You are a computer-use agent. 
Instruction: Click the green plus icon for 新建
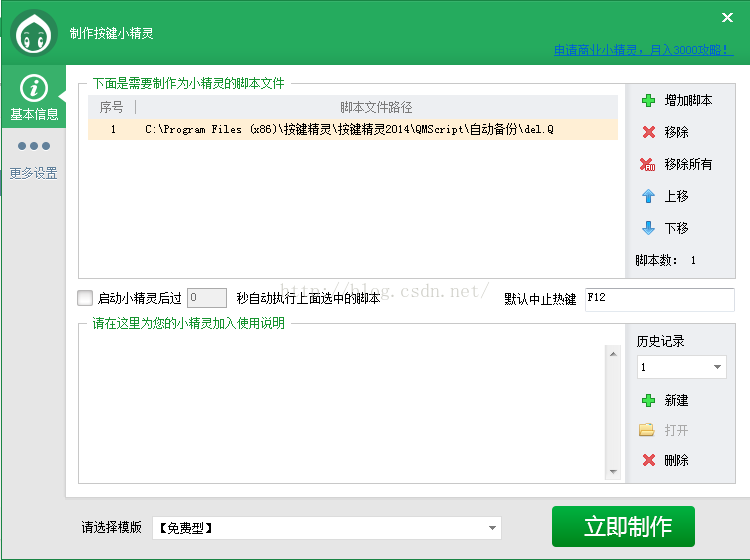click(648, 400)
